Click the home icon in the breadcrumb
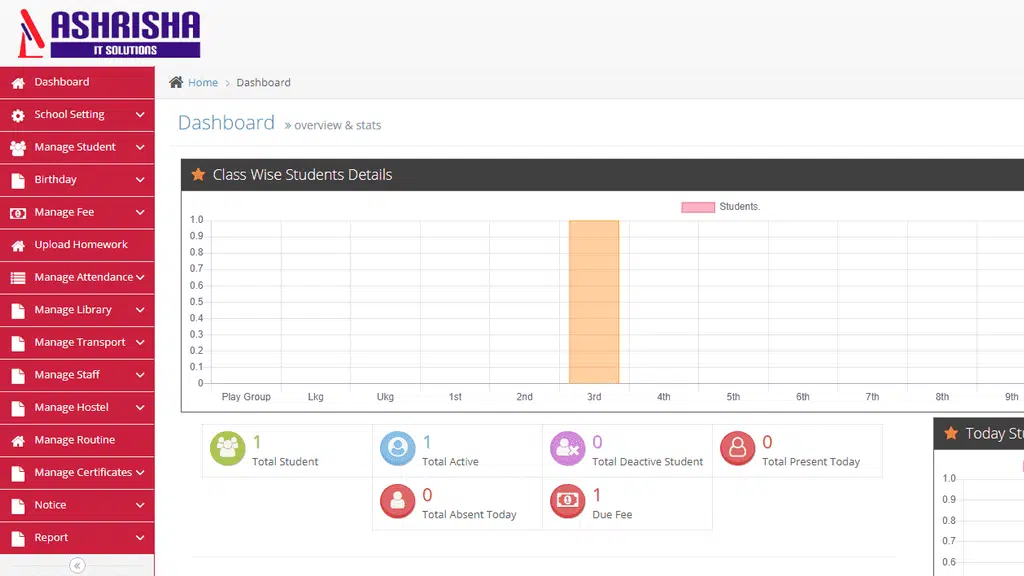Screen dimensions: 1024x576 tap(176, 82)
